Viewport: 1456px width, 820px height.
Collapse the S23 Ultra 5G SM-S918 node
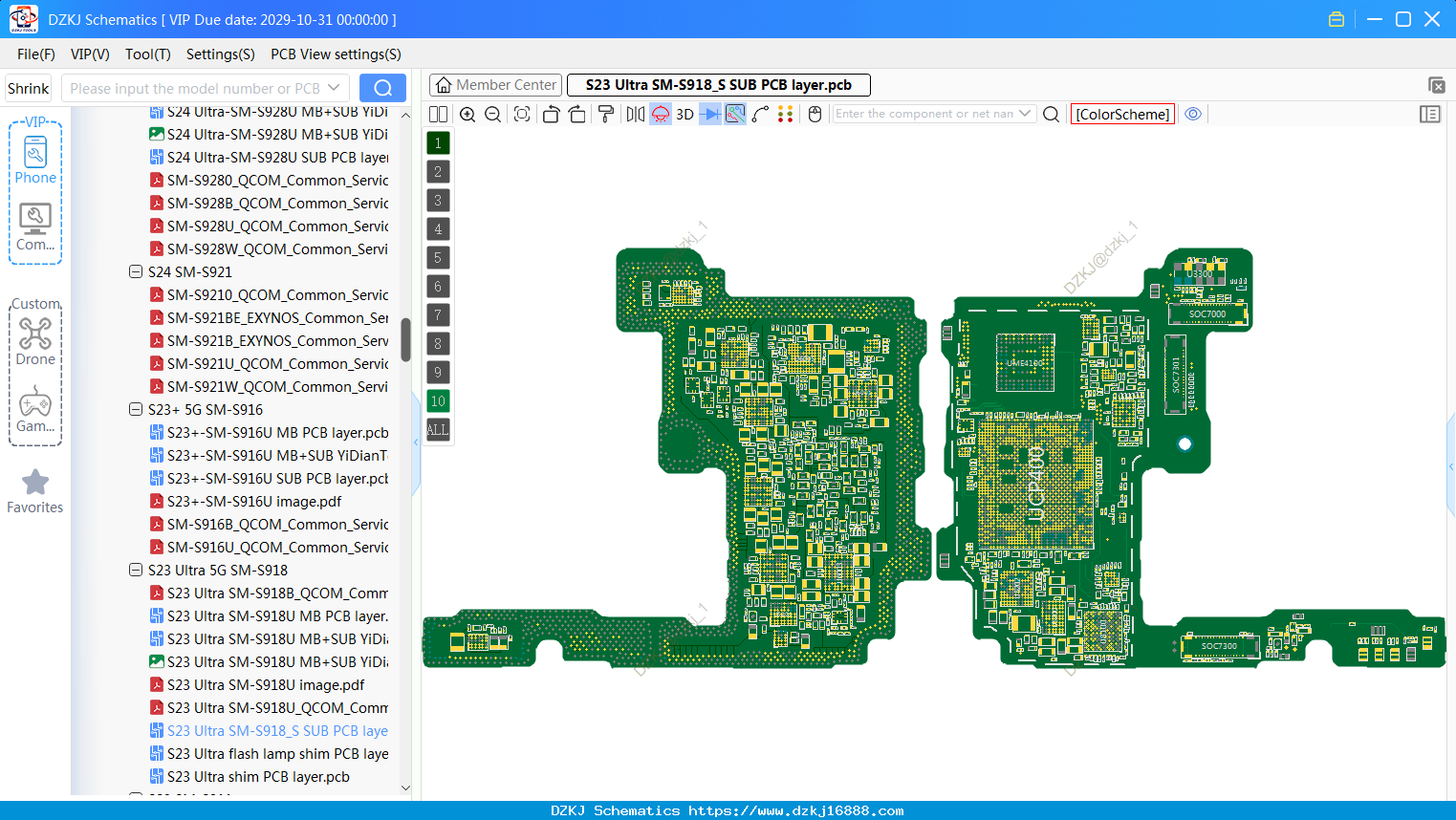click(x=136, y=570)
